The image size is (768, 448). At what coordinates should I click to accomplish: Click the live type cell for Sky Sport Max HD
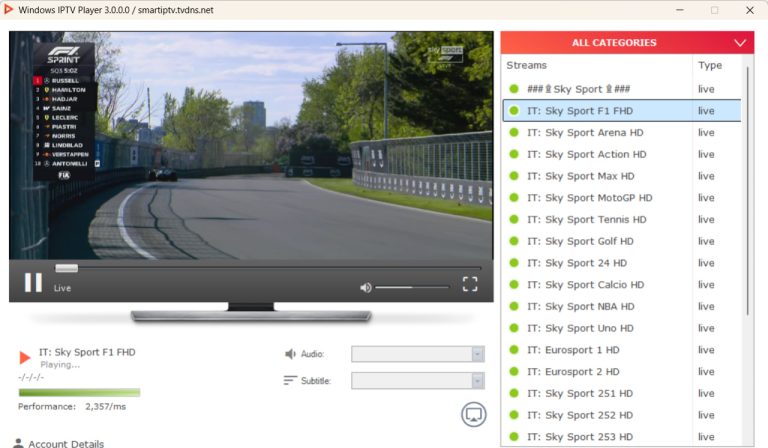tap(706, 176)
